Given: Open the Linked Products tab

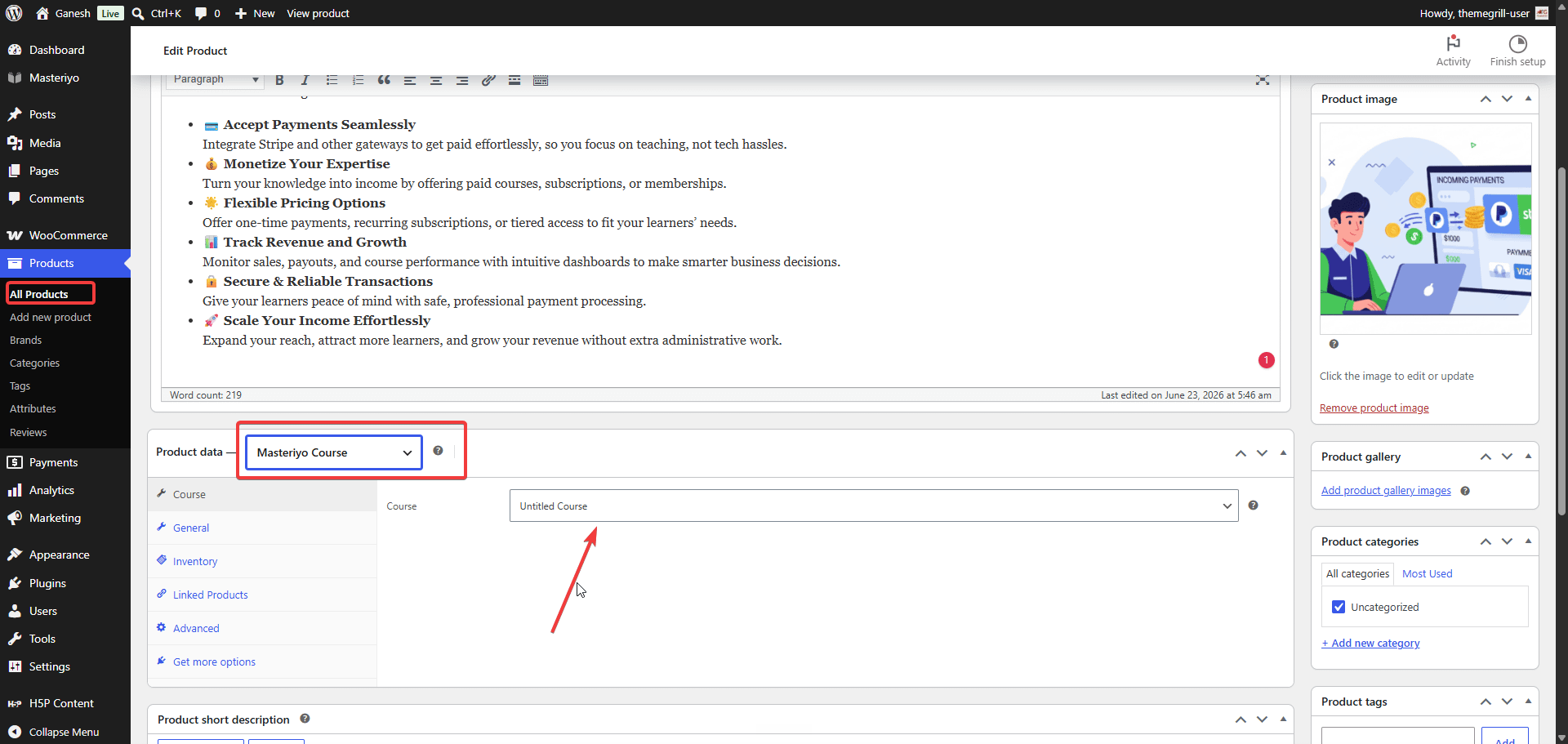Looking at the screenshot, I should pos(262,595).
